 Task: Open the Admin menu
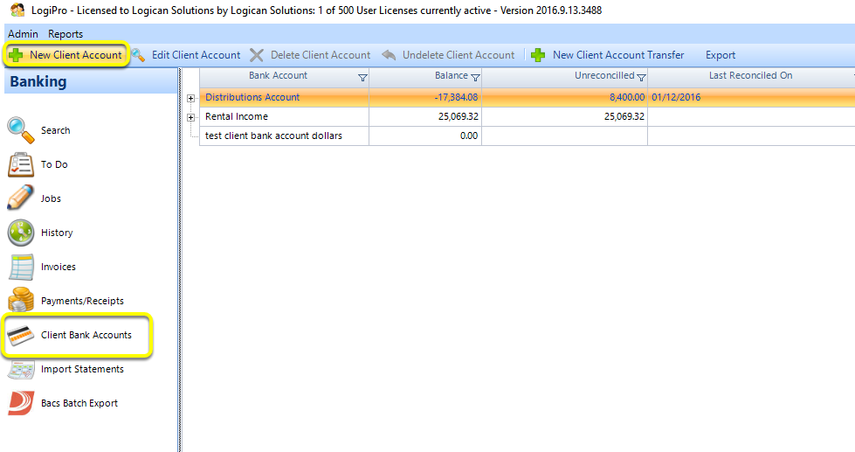[x=23, y=34]
